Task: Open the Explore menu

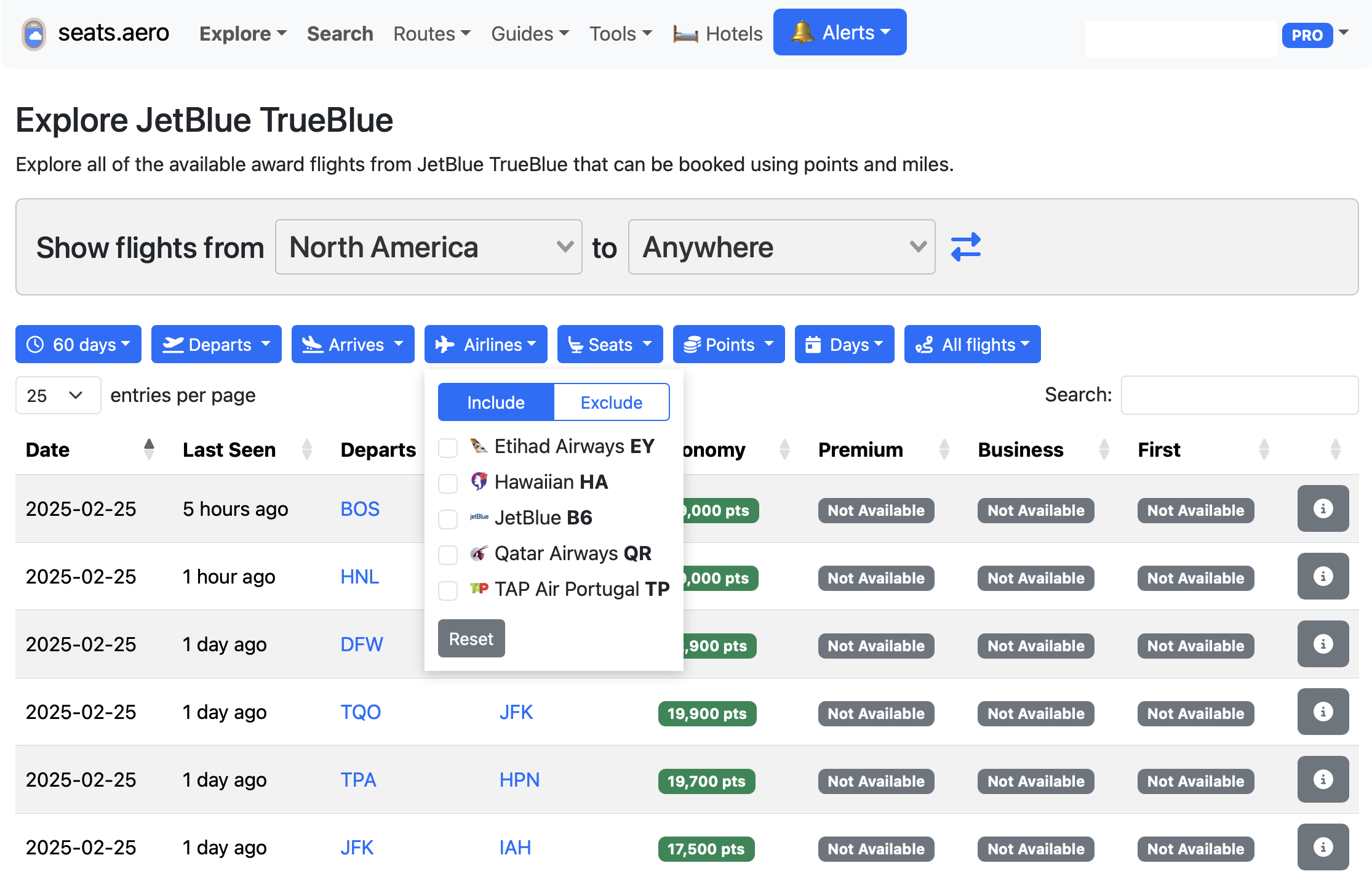Action: point(242,33)
